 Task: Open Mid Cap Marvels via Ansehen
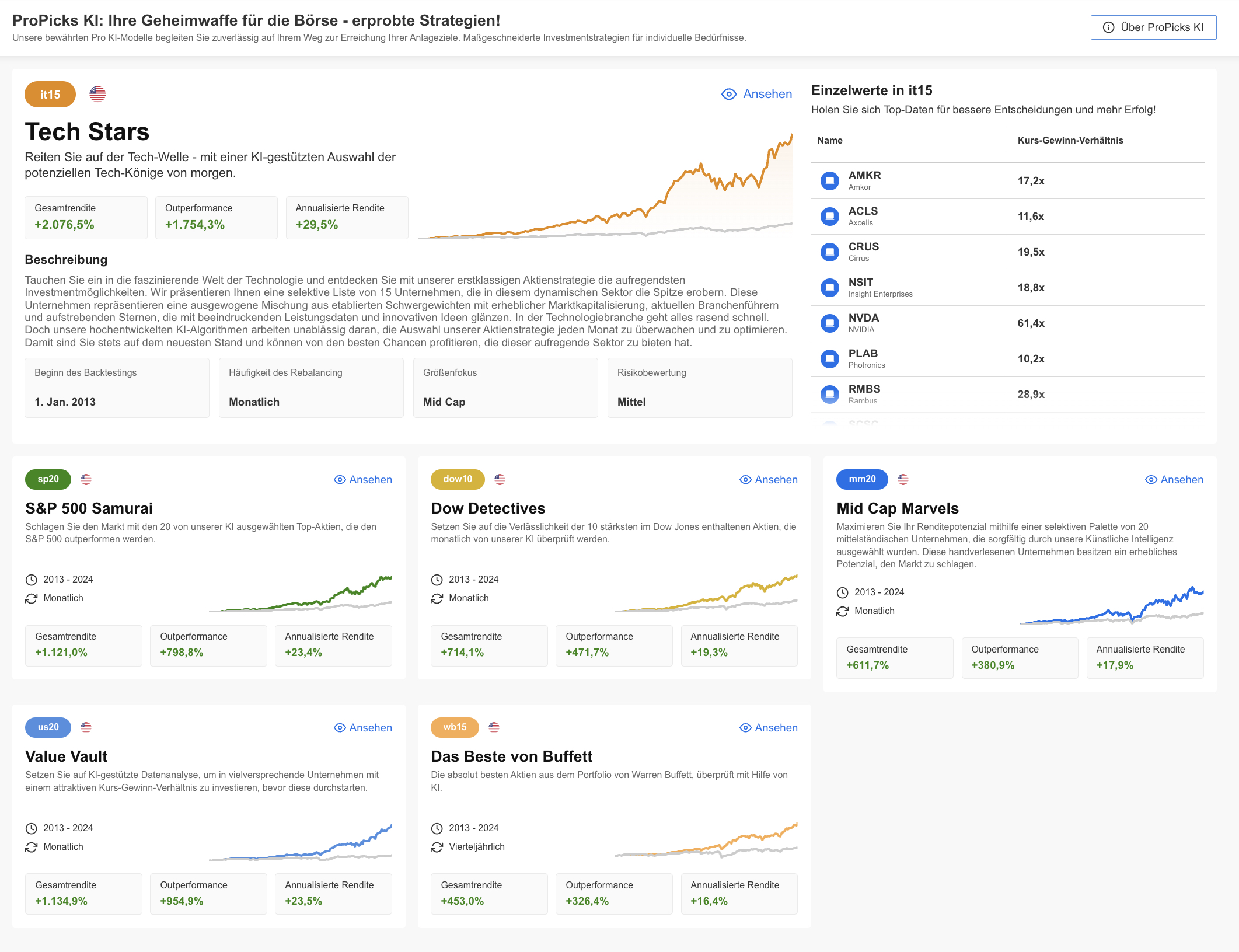tap(1174, 480)
